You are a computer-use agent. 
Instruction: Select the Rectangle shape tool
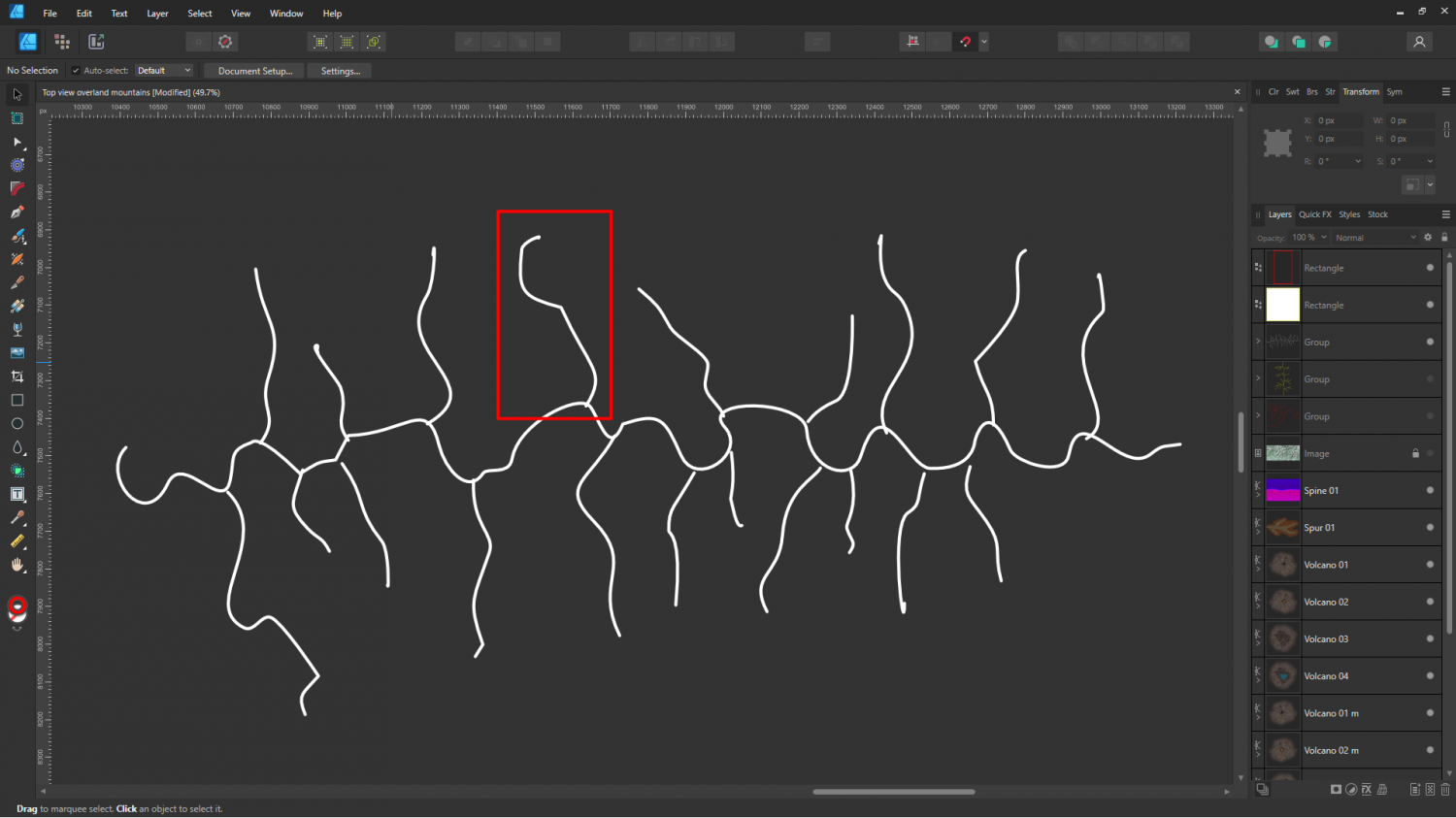tap(17, 400)
